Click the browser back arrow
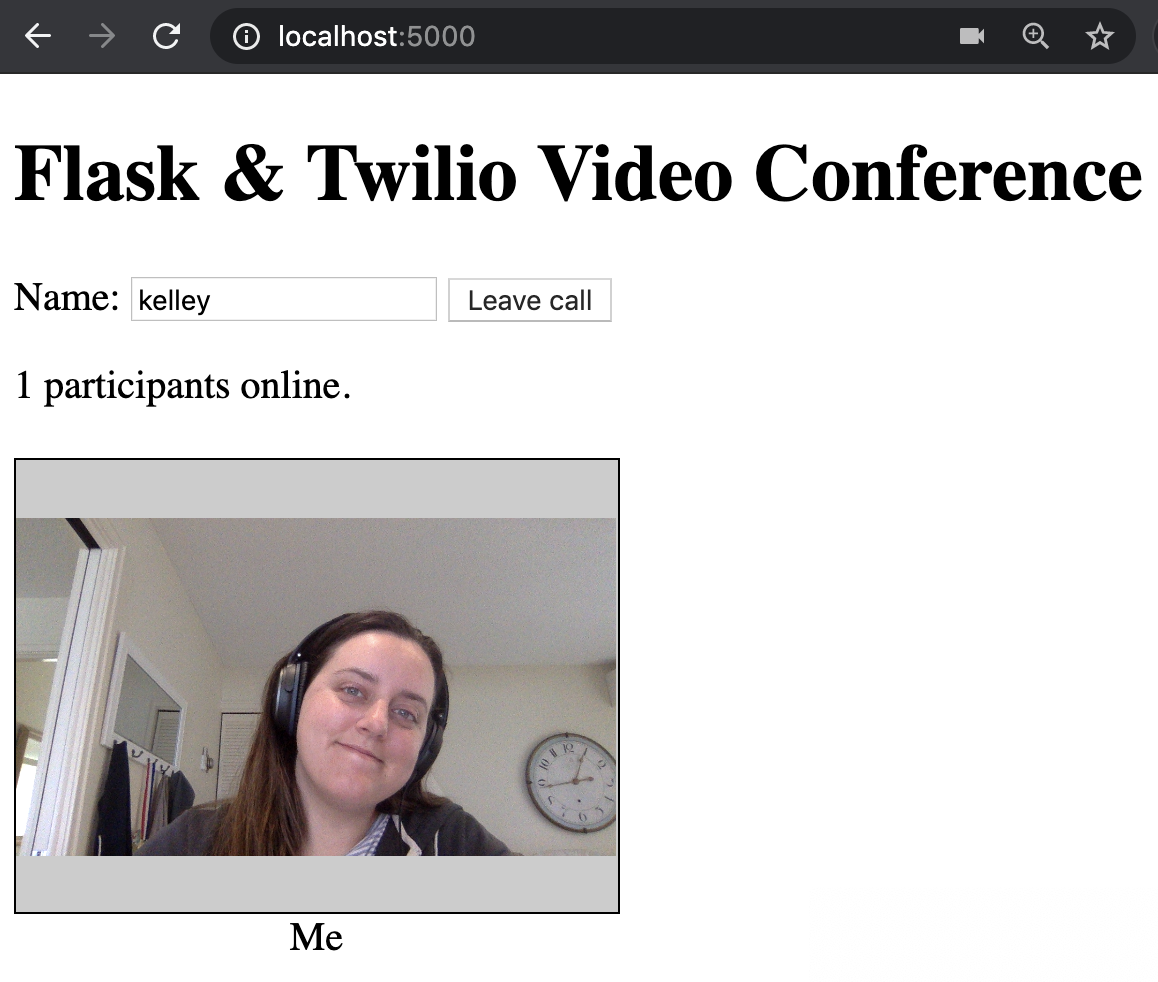The height and width of the screenshot is (982, 1158). [x=38, y=37]
